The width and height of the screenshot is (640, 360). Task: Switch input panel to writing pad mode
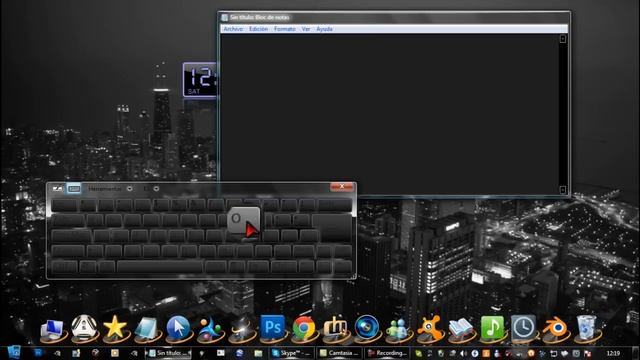tap(58, 189)
